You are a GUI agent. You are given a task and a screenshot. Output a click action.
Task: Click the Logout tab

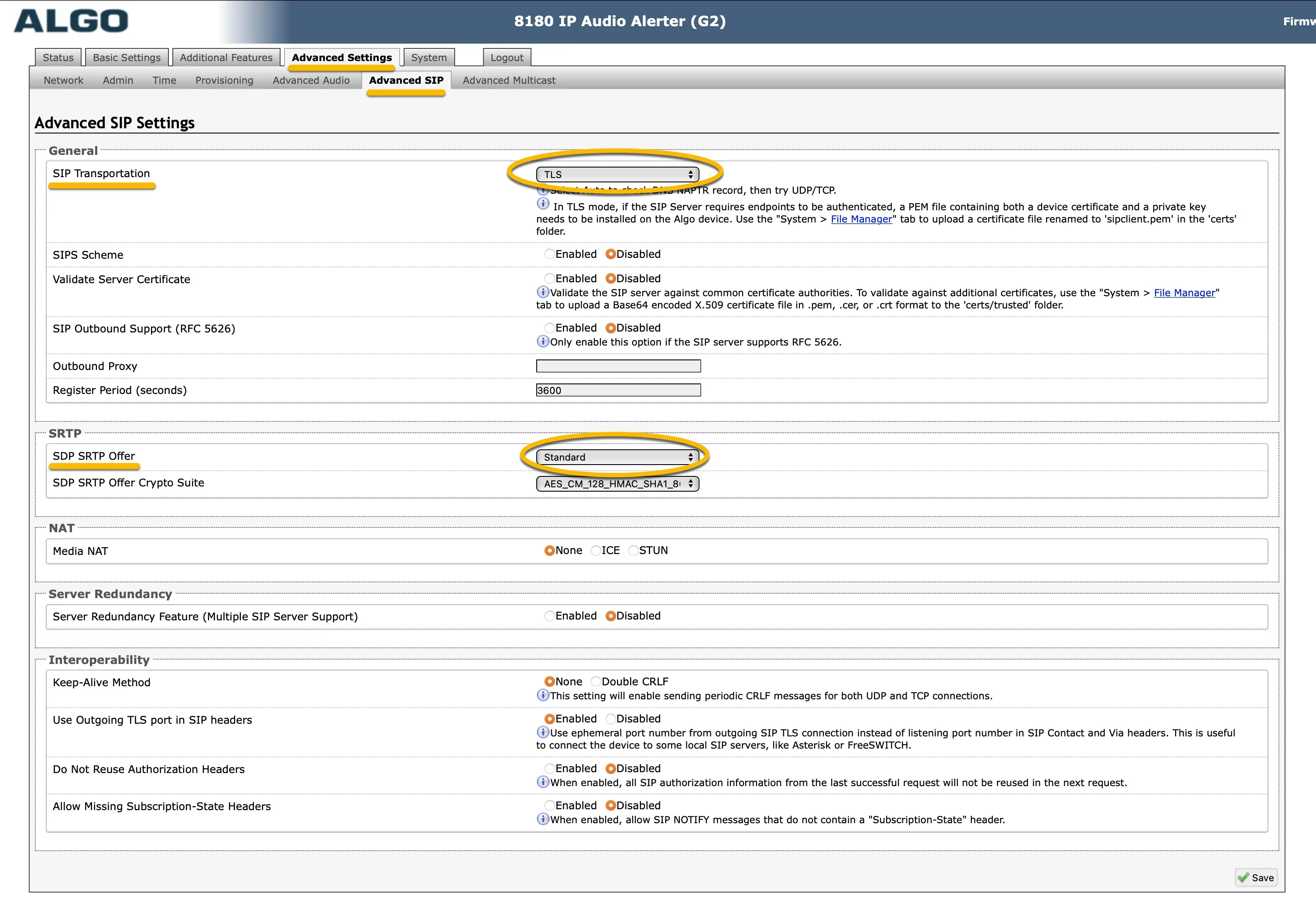[x=507, y=58]
